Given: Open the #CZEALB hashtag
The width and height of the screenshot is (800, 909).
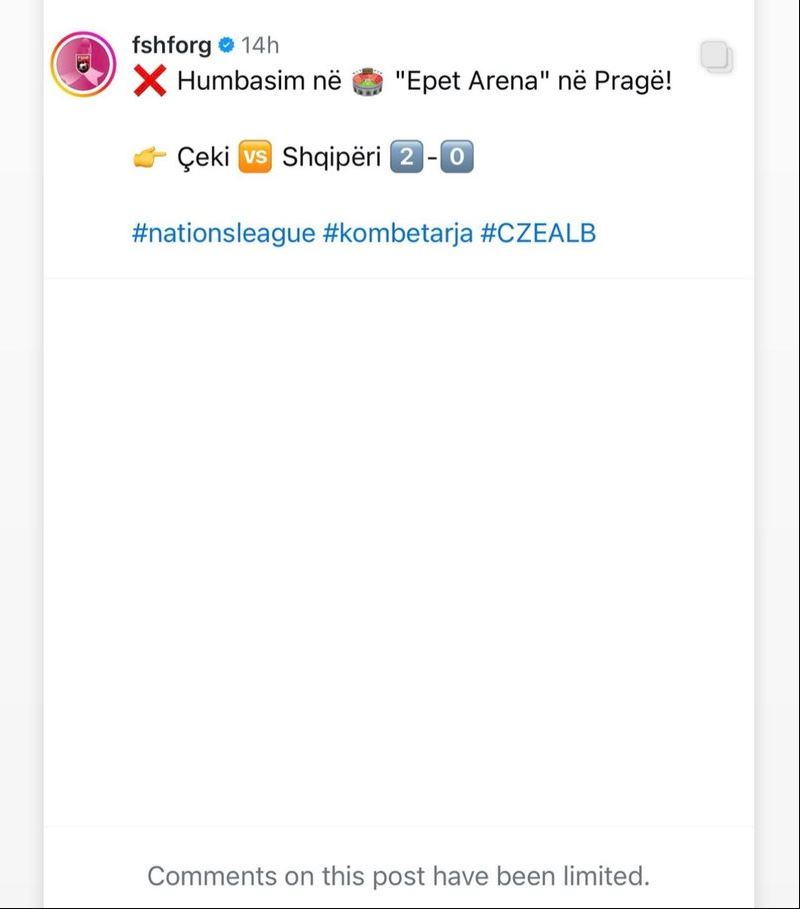Looking at the screenshot, I should pyautogui.click(x=538, y=233).
